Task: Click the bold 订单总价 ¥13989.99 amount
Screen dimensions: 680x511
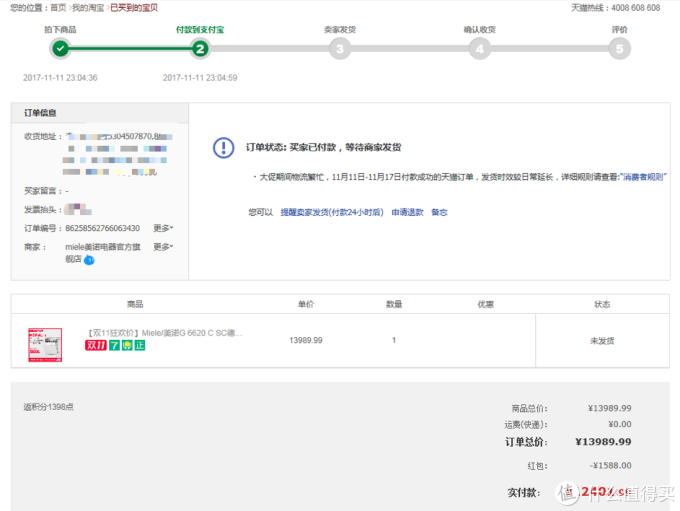Action: pos(603,442)
